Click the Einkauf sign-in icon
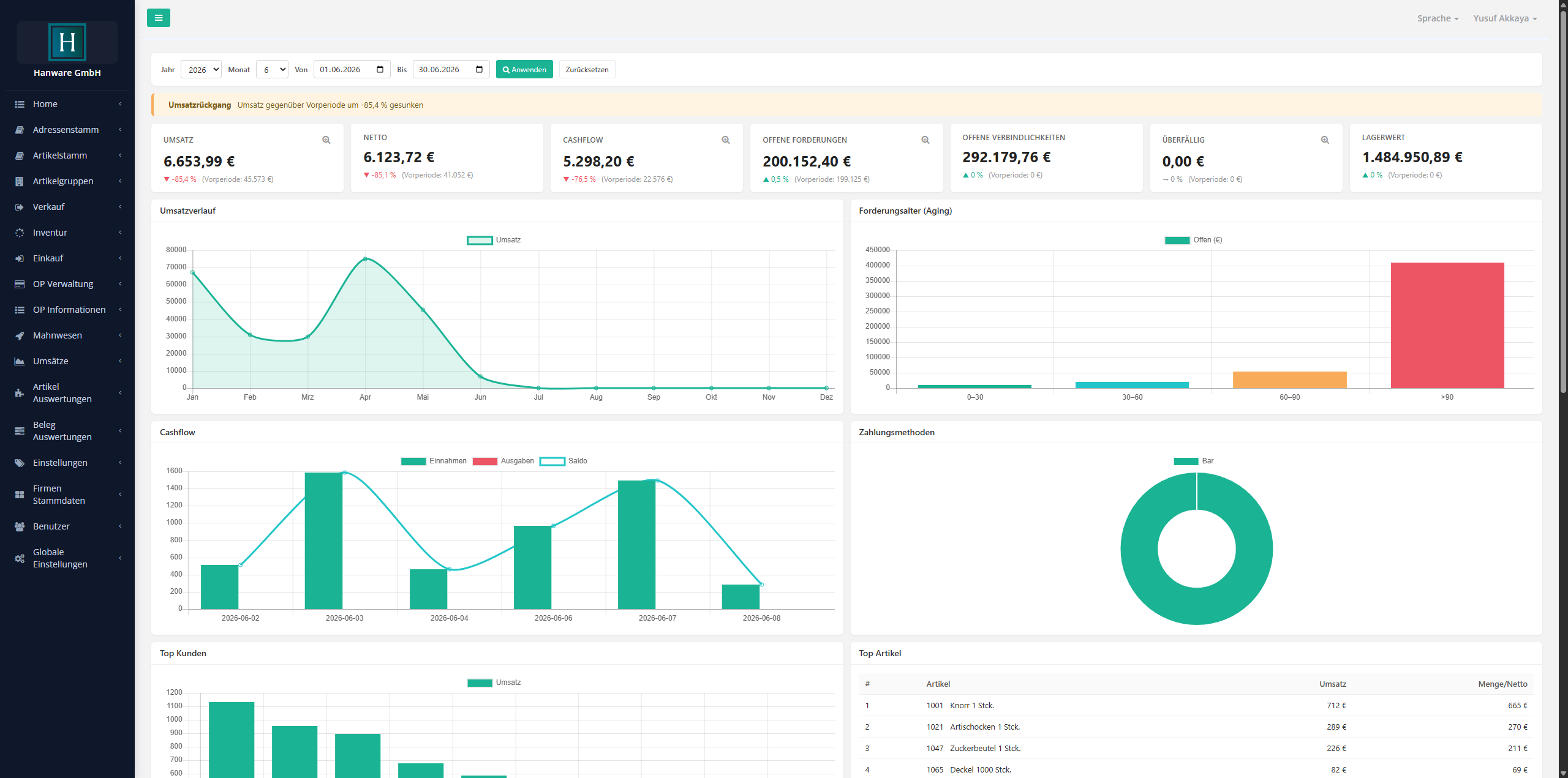 coord(20,258)
